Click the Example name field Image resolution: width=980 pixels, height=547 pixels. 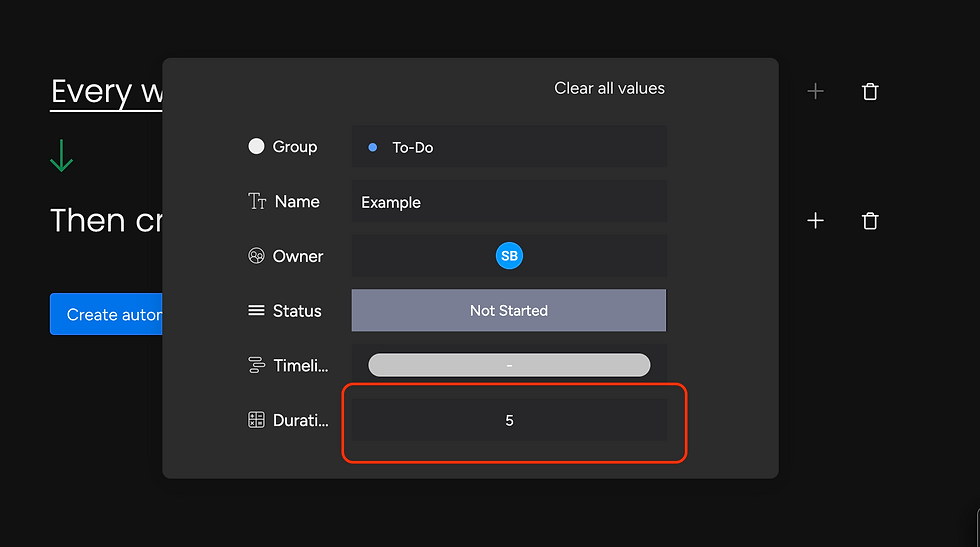(x=509, y=202)
